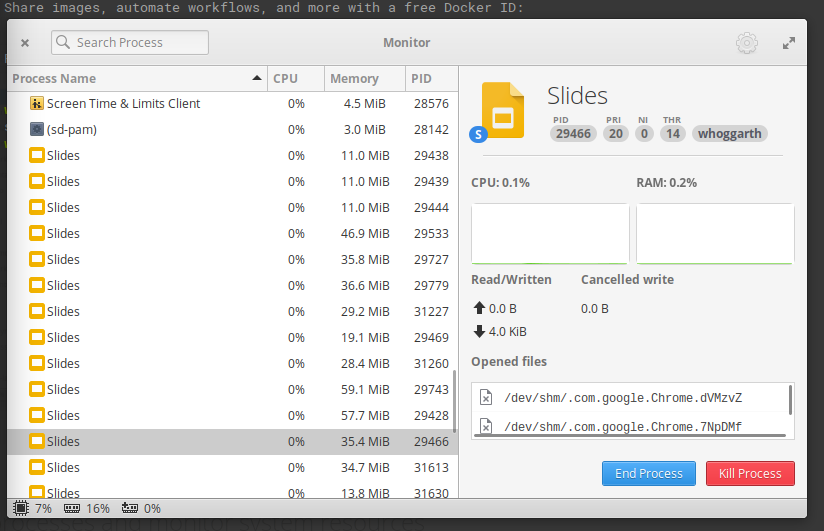
Task: Select the (sd-pam) process icon
Action: [x=36, y=129]
